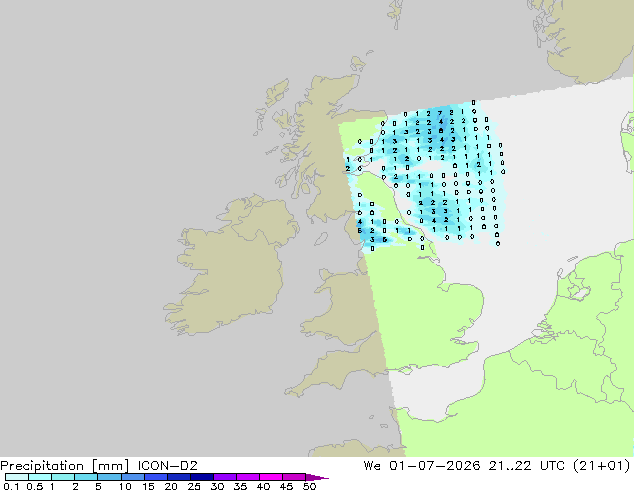Select the 5–10 mm legend color box
Image resolution: width=634 pixels, height=490 pixels.
click(x=109, y=477)
